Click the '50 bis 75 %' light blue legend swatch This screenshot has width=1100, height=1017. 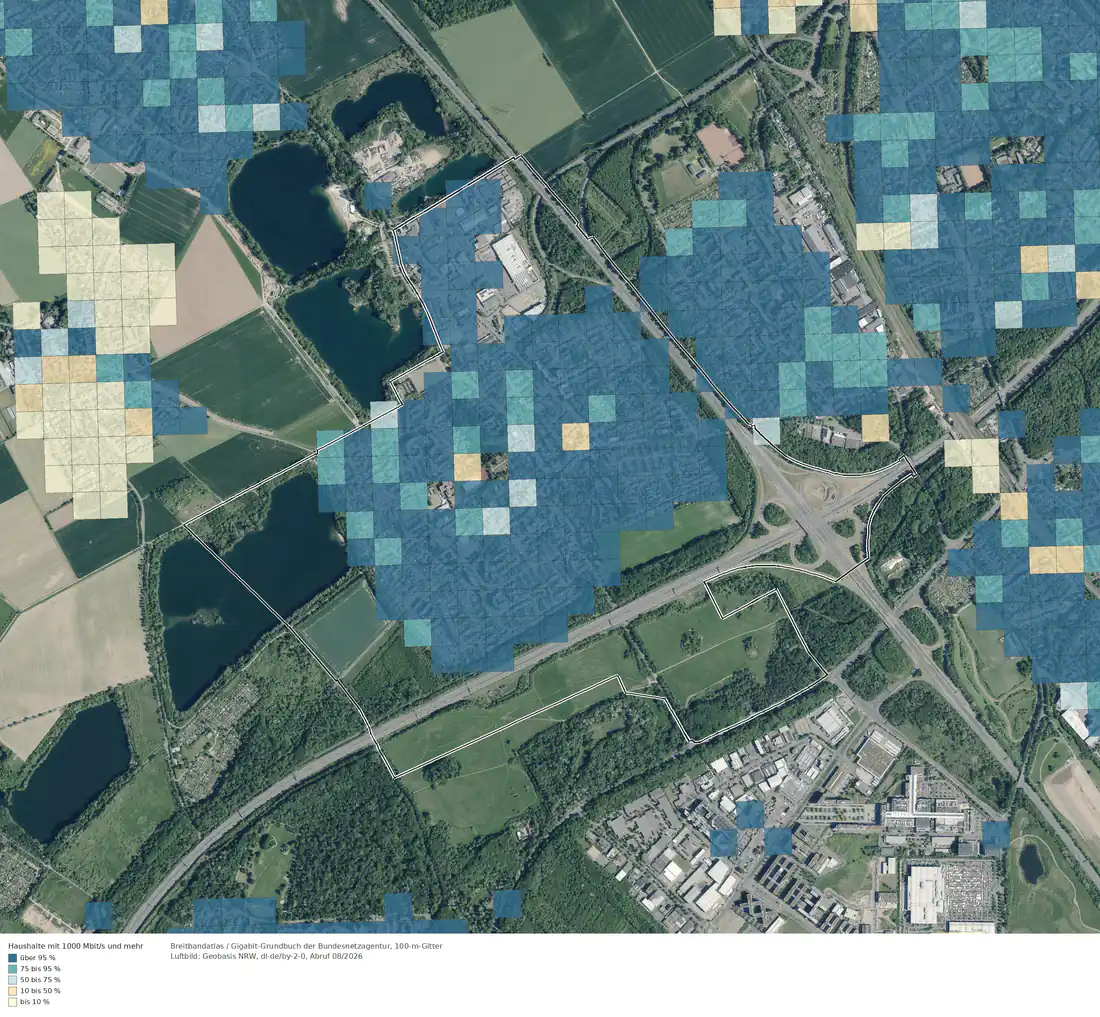12,980
